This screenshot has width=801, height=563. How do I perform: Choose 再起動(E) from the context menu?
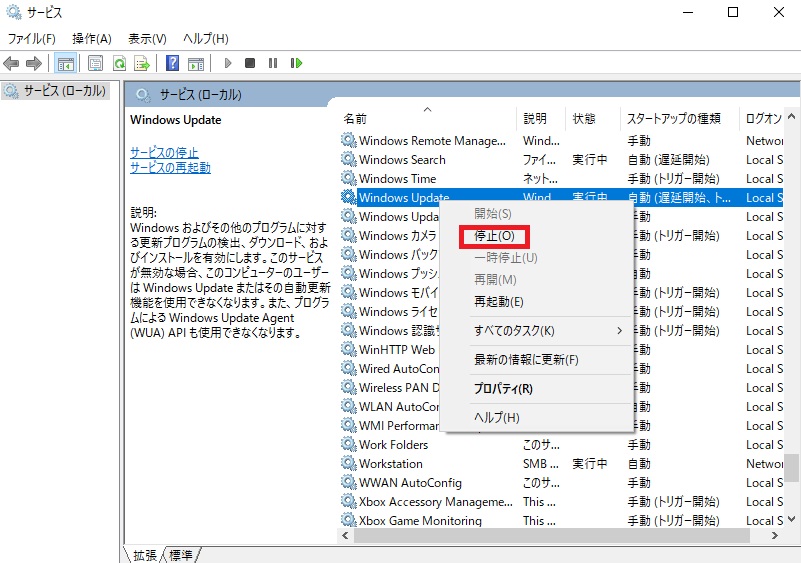498,301
